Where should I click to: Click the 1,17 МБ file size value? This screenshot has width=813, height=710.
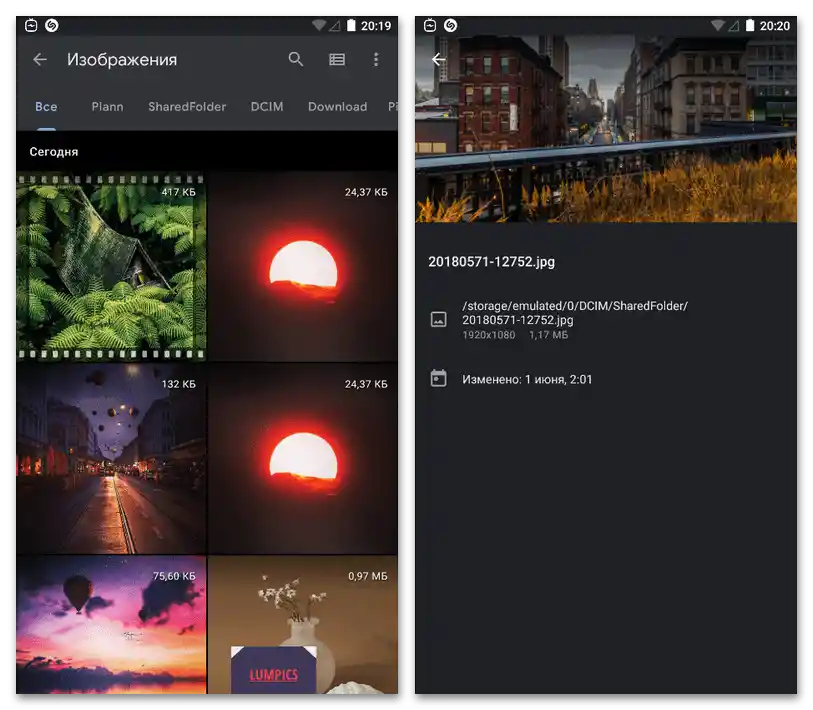549,335
